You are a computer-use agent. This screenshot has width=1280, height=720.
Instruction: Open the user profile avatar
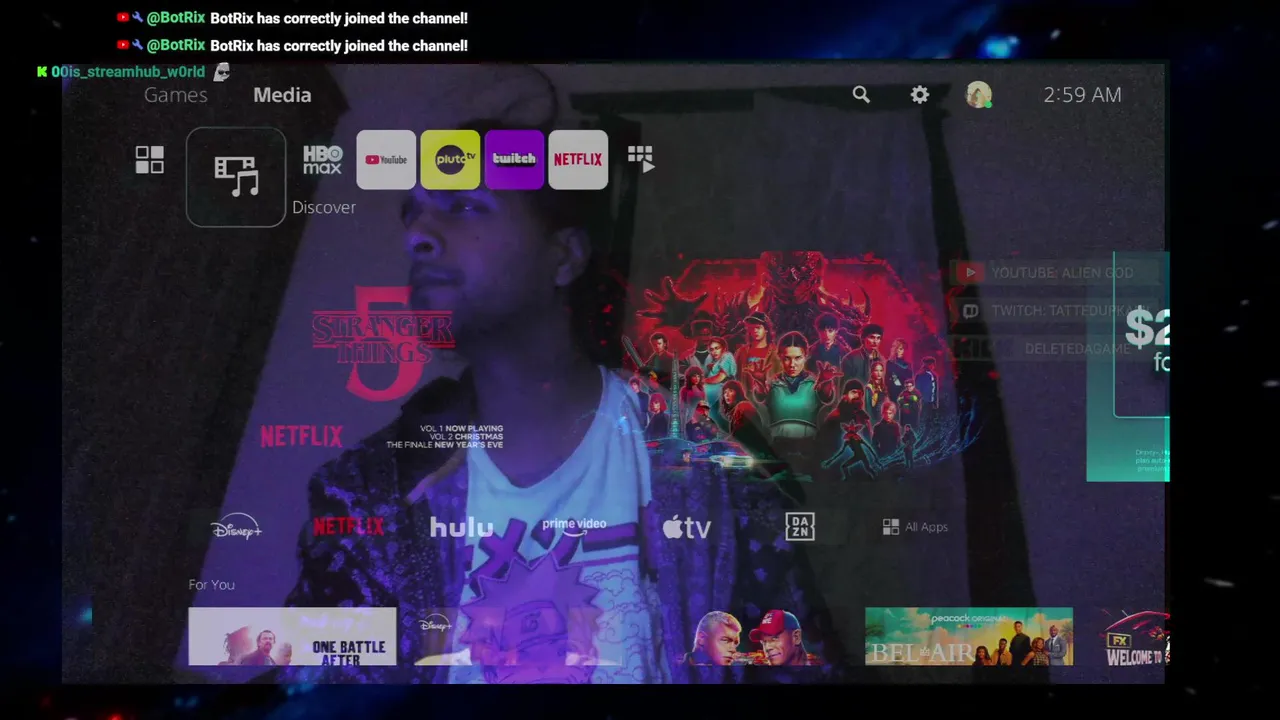[978, 95]
